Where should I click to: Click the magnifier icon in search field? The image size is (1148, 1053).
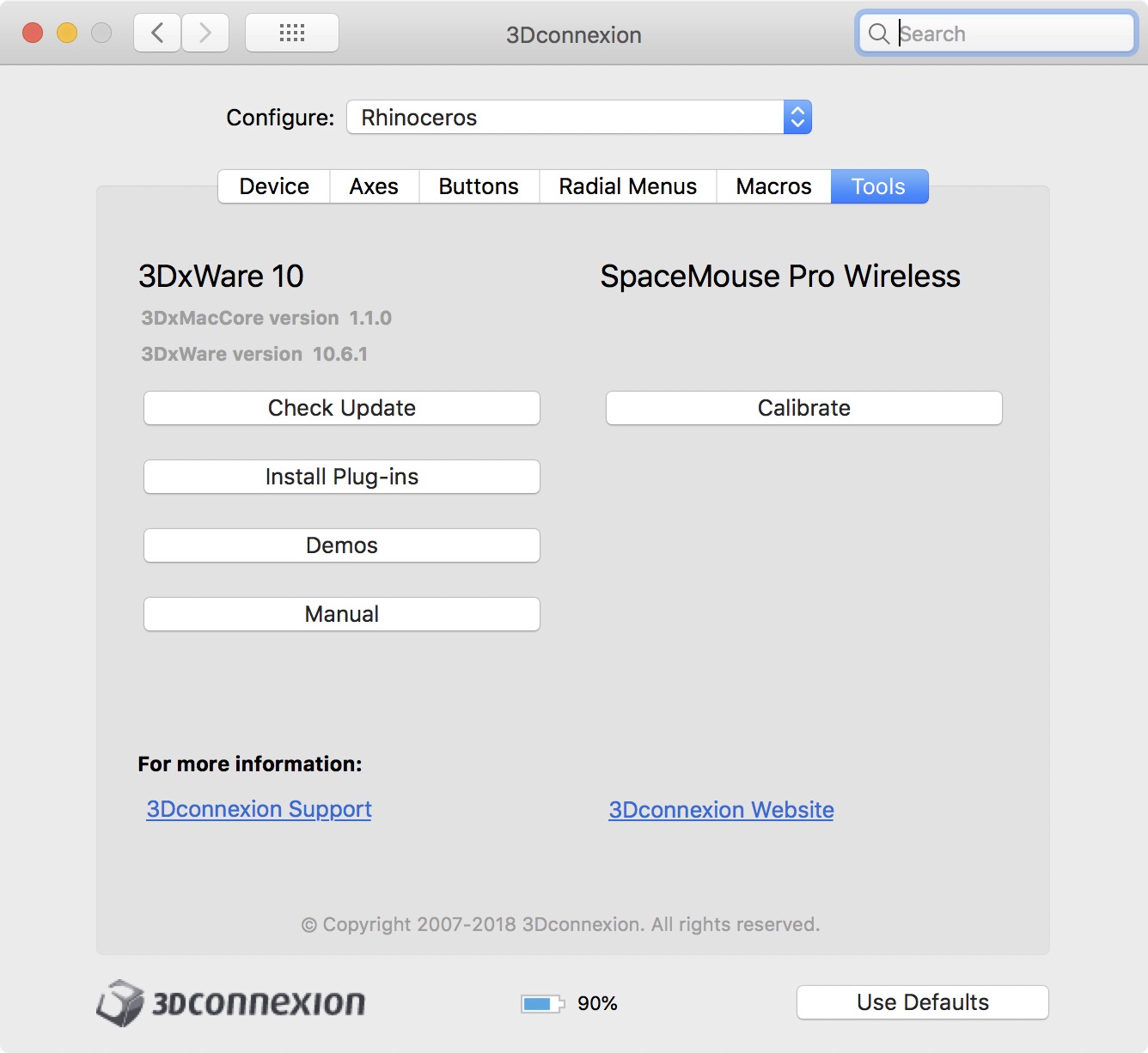click(878, 33)
